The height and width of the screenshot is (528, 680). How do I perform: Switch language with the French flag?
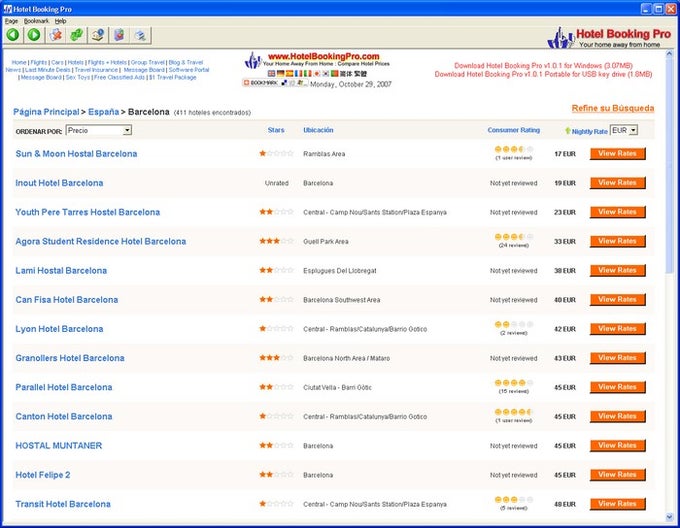[298, 74]
